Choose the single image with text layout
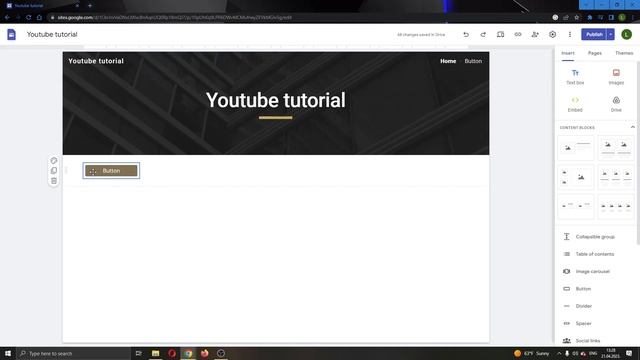Image resolution: width=640 pixels, height=360 pixels. [x=576, y=148]
